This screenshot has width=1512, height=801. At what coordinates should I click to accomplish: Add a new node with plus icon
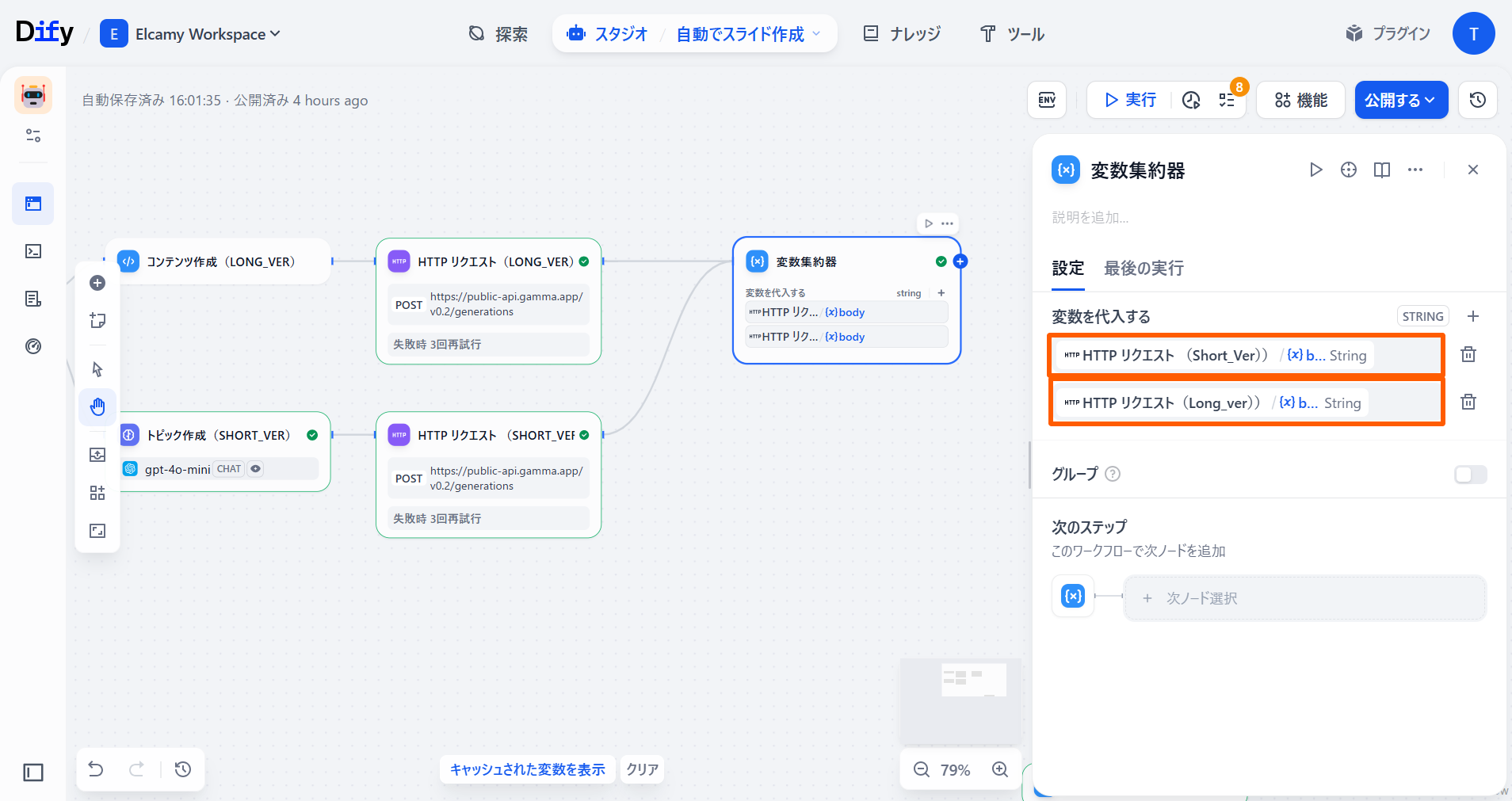(x=97, y=283)
